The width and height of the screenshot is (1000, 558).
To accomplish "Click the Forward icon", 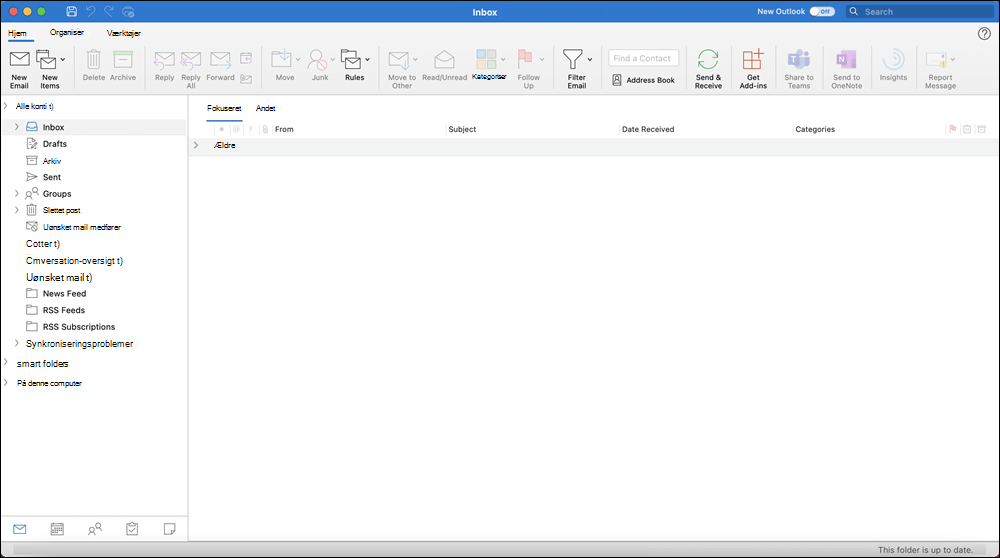I will tap(220, 60).
